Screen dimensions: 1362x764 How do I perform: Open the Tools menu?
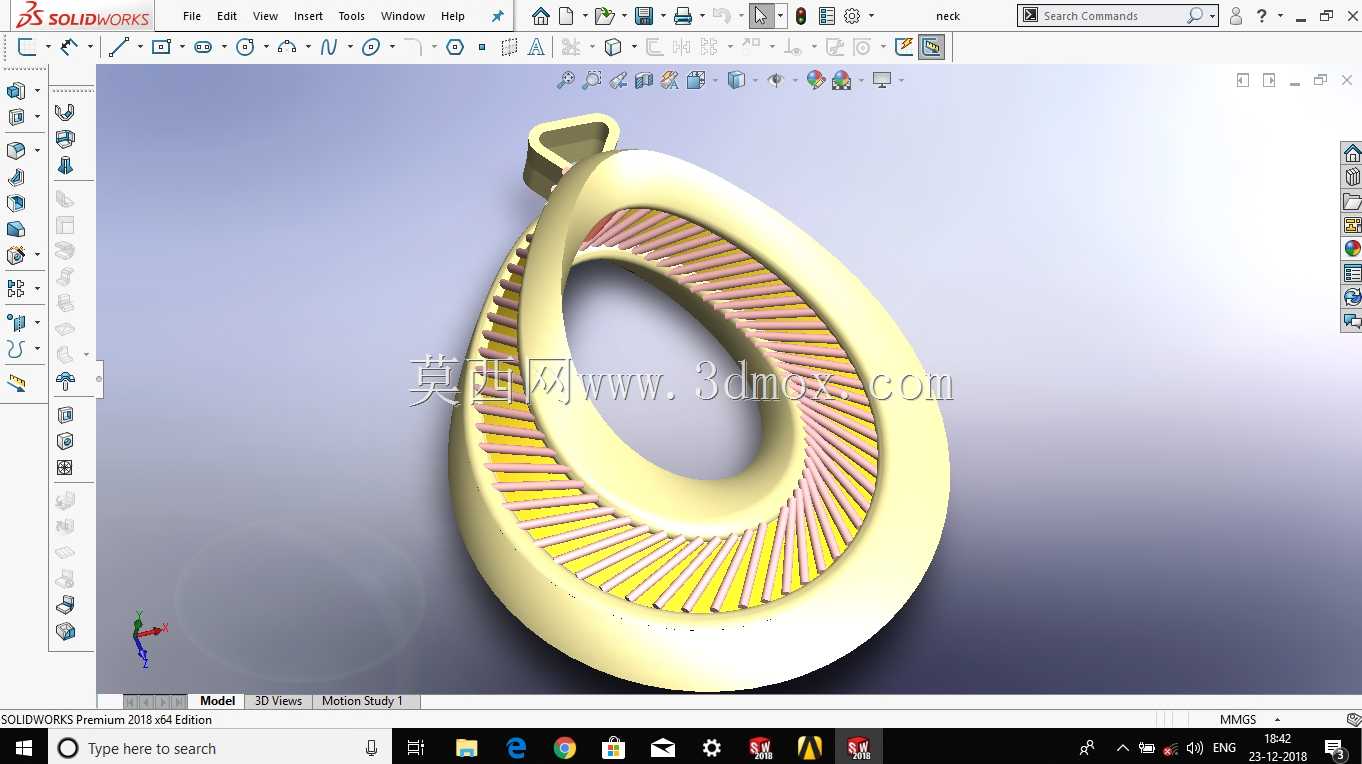coord(352,16)
